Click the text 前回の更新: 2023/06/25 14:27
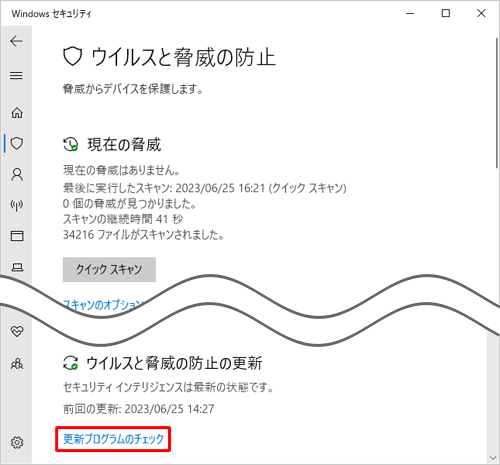 coord(139,409)
